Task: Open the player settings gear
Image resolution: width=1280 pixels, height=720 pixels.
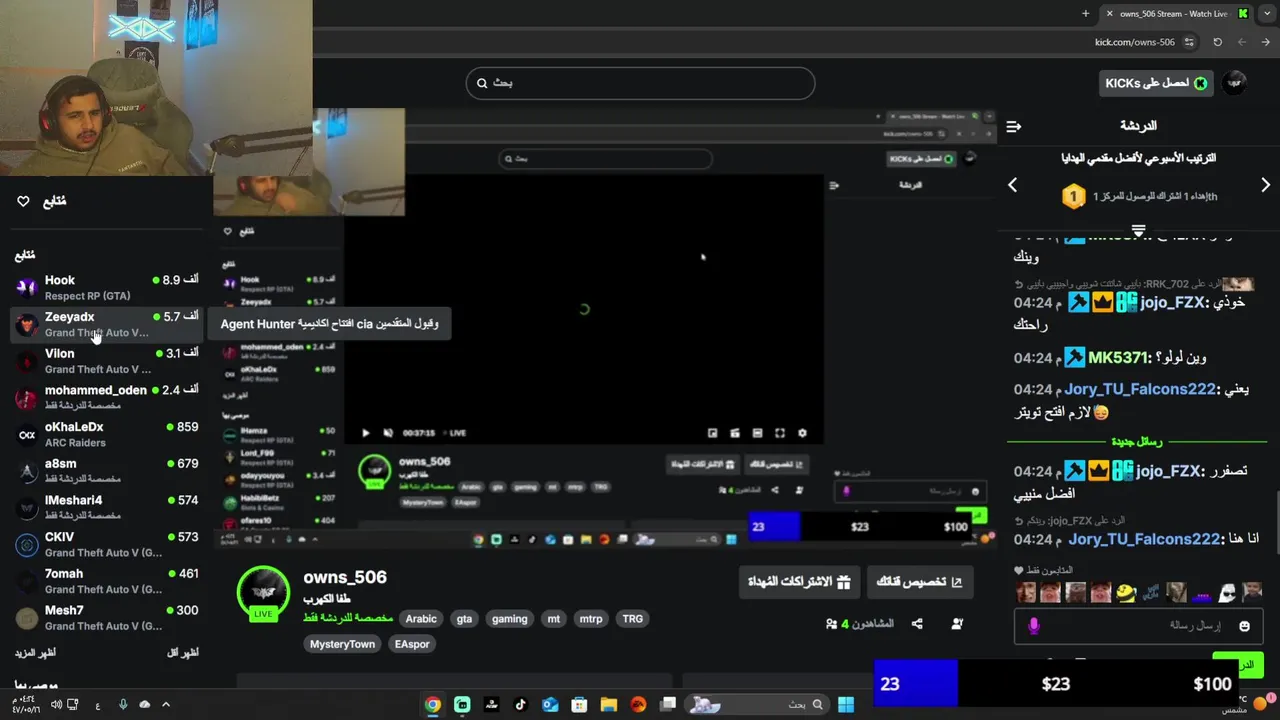Action: pos(802,433)
